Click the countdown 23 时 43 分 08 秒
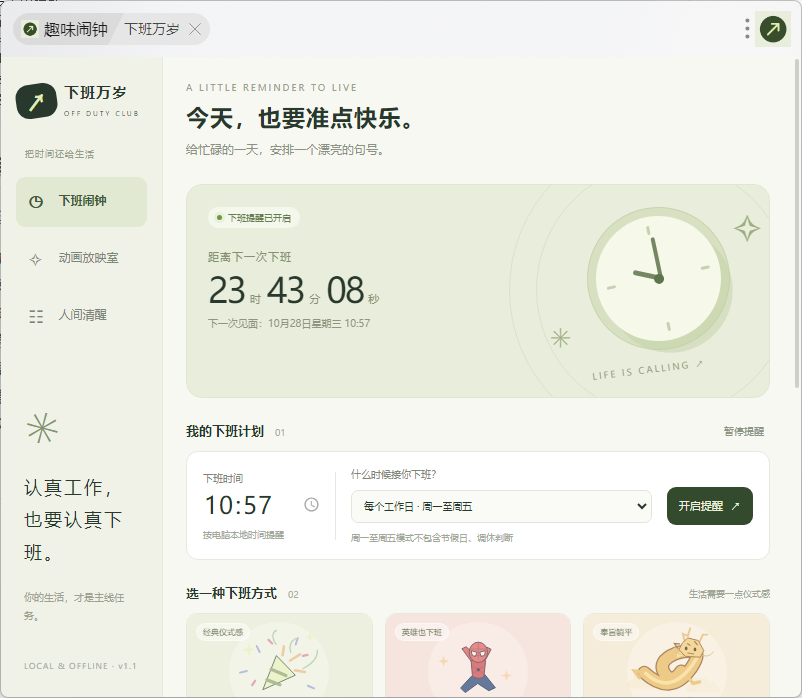Image resolution: width=802 pixels, height=698 pixels. tap(294, 291)
